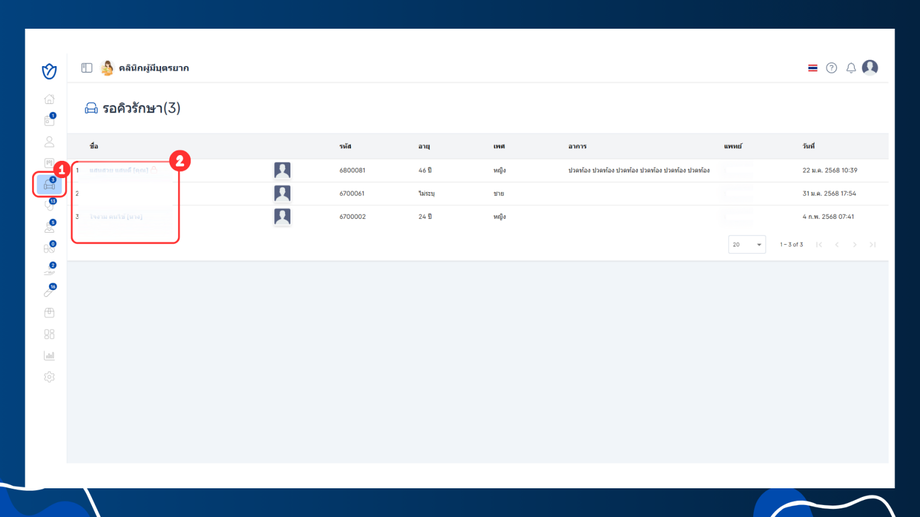This screenshot has height=517, width=920.
Task: Open the box inventory icon in the sidebar
Action: [x=49, y=313]
